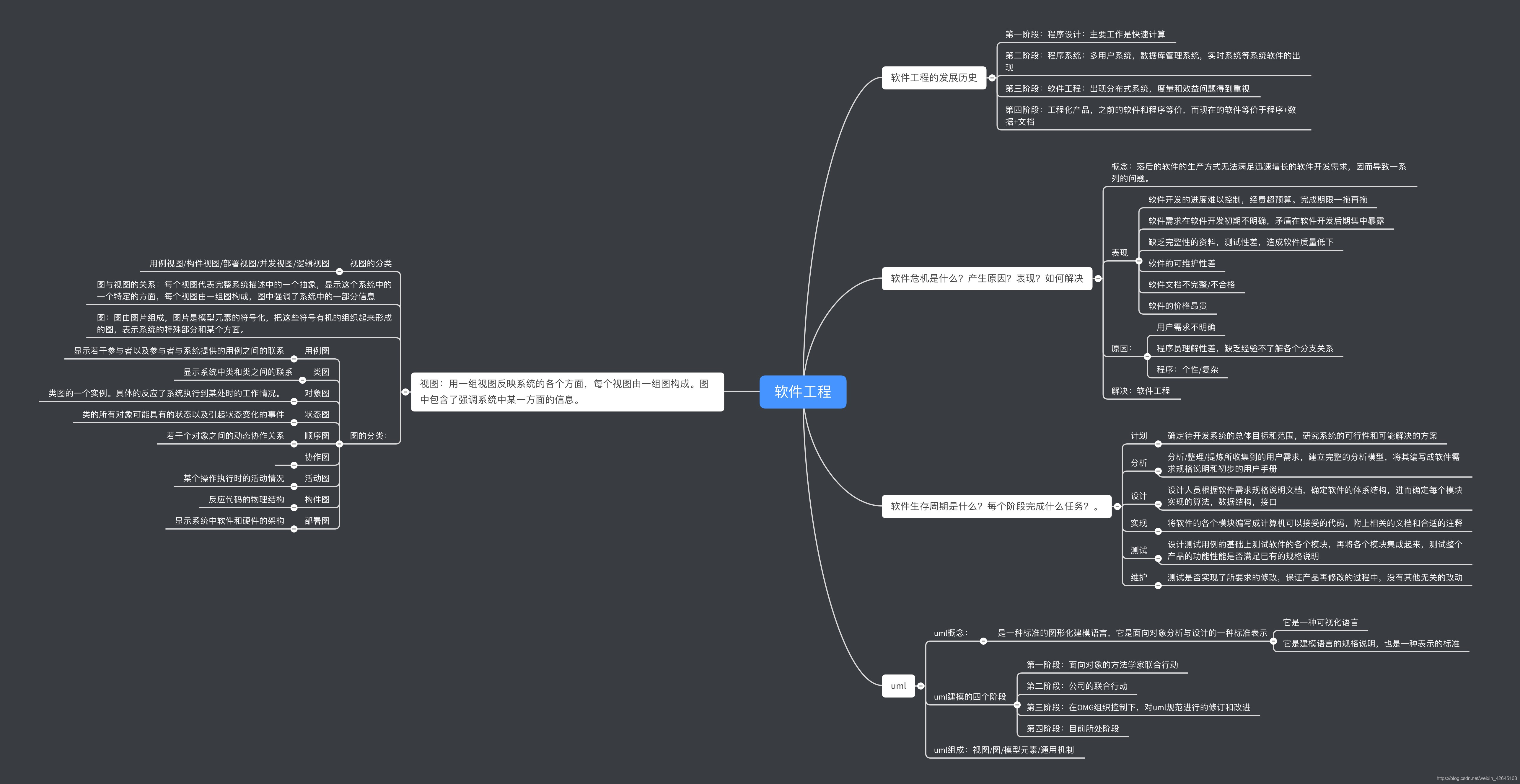Screen dimensions: 1520x784
Task: Select the 缺乏完整性的资料 node
Action: click(1240, 242)
